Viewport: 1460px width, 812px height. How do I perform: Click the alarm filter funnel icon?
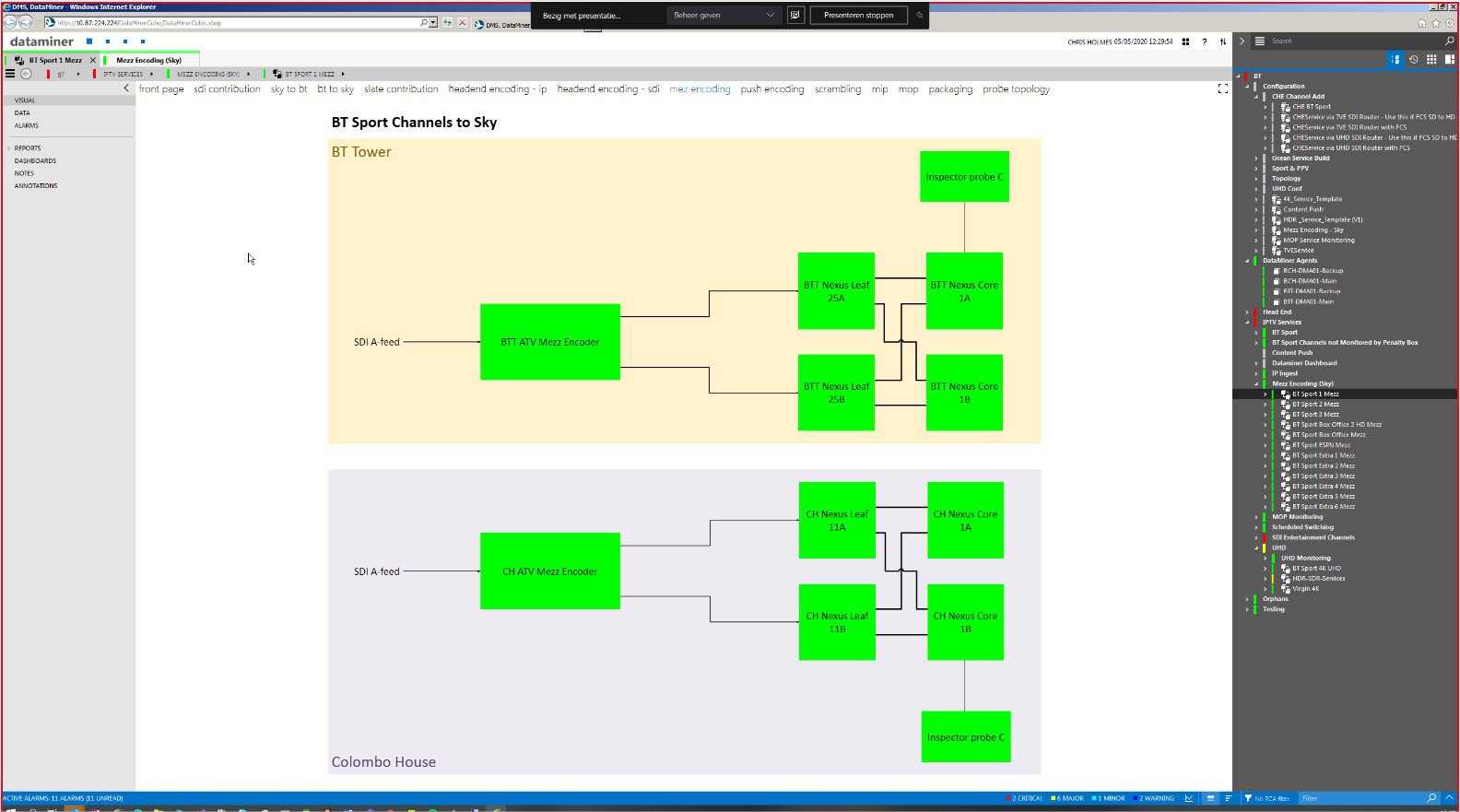click(1248, 798)
